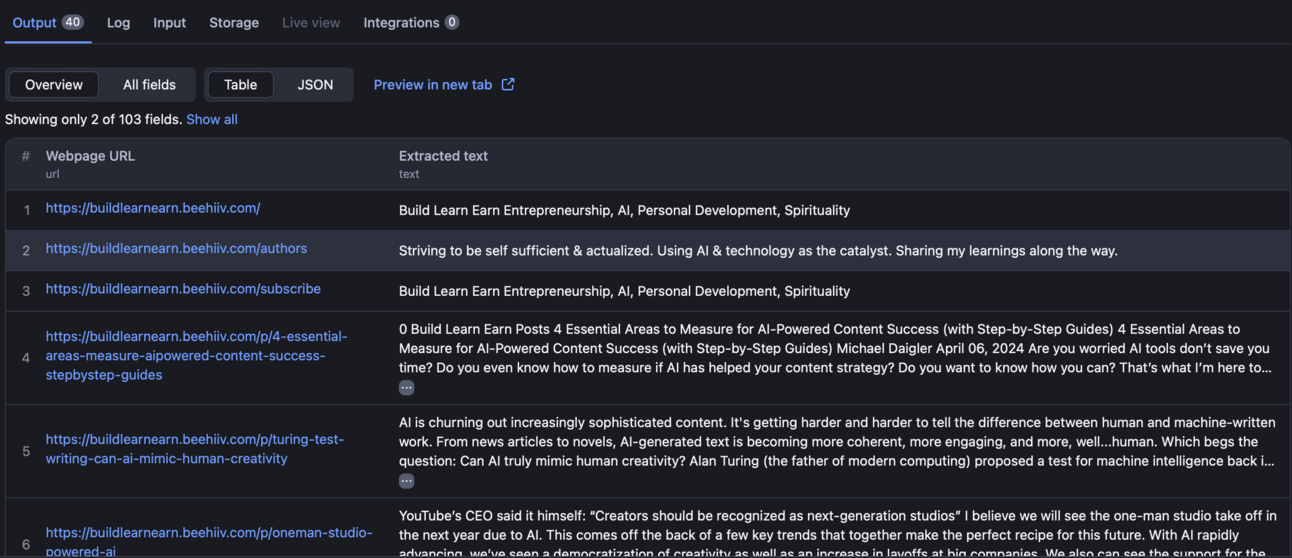The width and height of the screenshot is (1292, 558).
Task: Open the Output tab
Action: (x=47, y=22)
